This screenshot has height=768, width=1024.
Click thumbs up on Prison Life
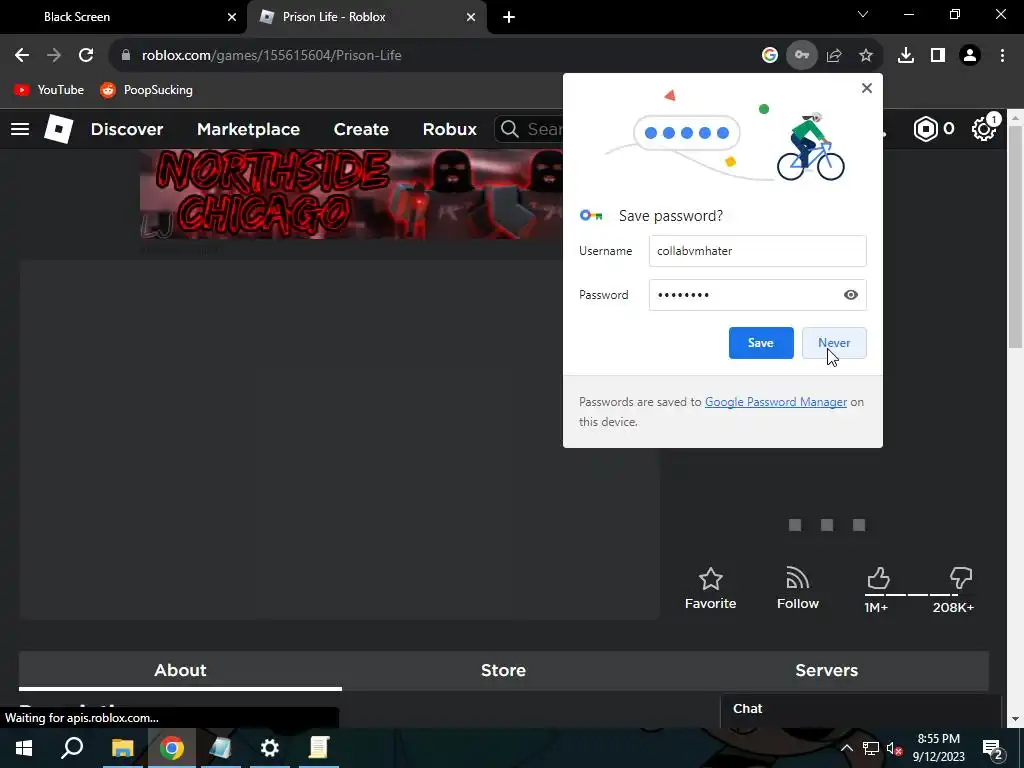pyautogui.click(x=878, y=579)
